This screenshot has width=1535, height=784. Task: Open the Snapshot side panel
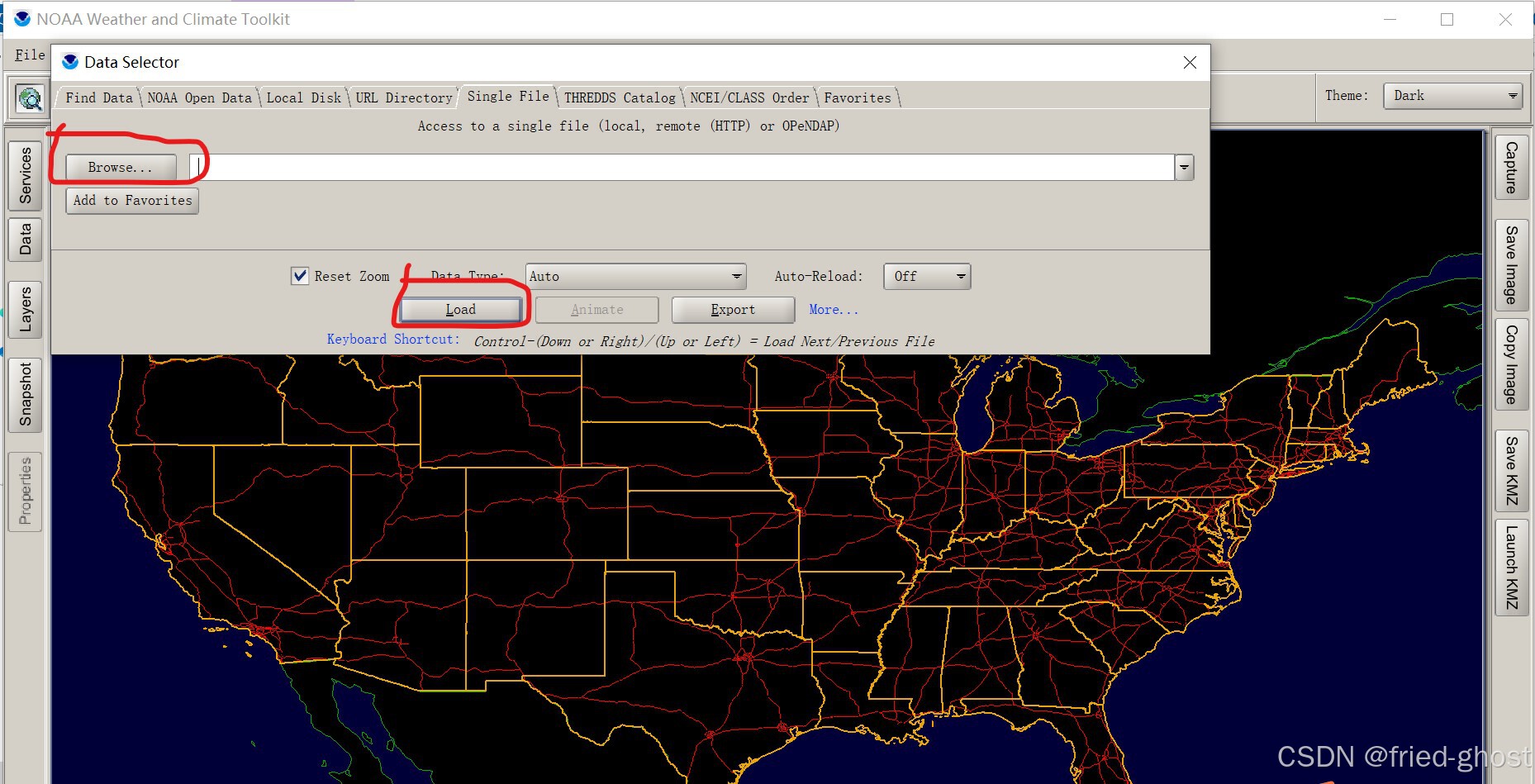tap(26, 394)
